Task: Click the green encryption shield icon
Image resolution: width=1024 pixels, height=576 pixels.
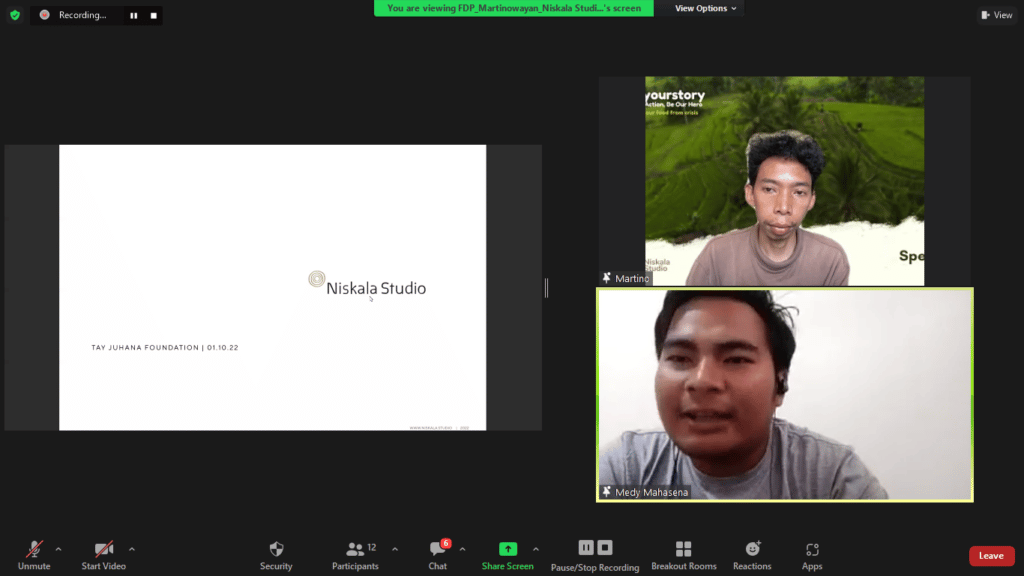Action: [x=15, y=15]
